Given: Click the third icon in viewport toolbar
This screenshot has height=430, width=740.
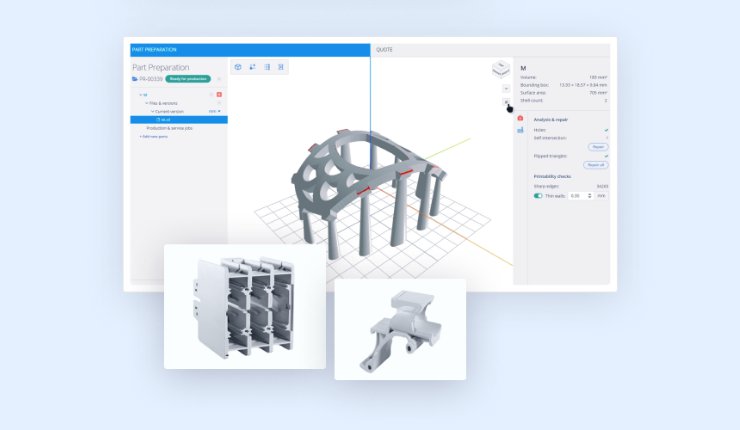Looking at the screenshot, I should coord(267,67).
